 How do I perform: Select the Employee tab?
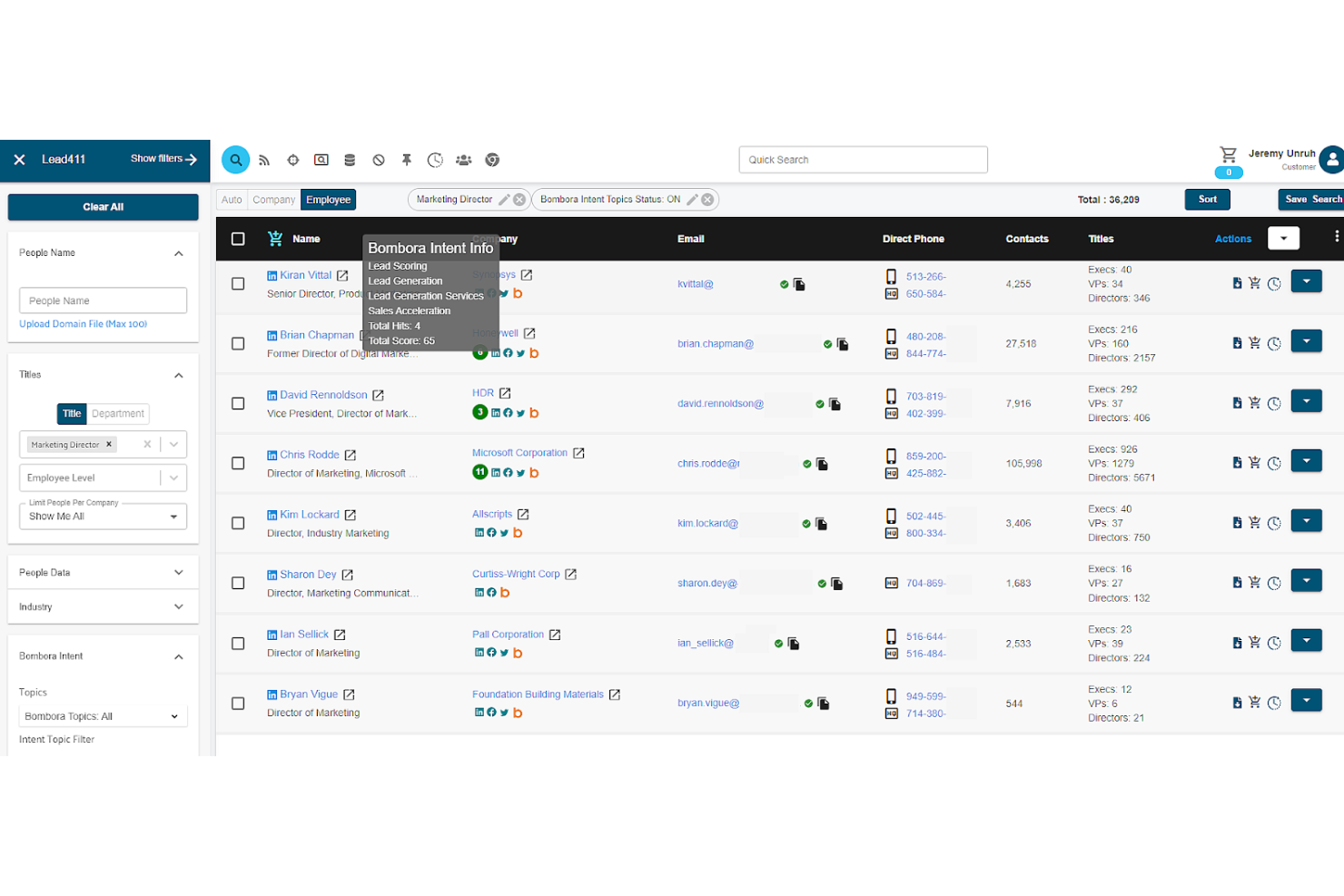tap(329, 200)
